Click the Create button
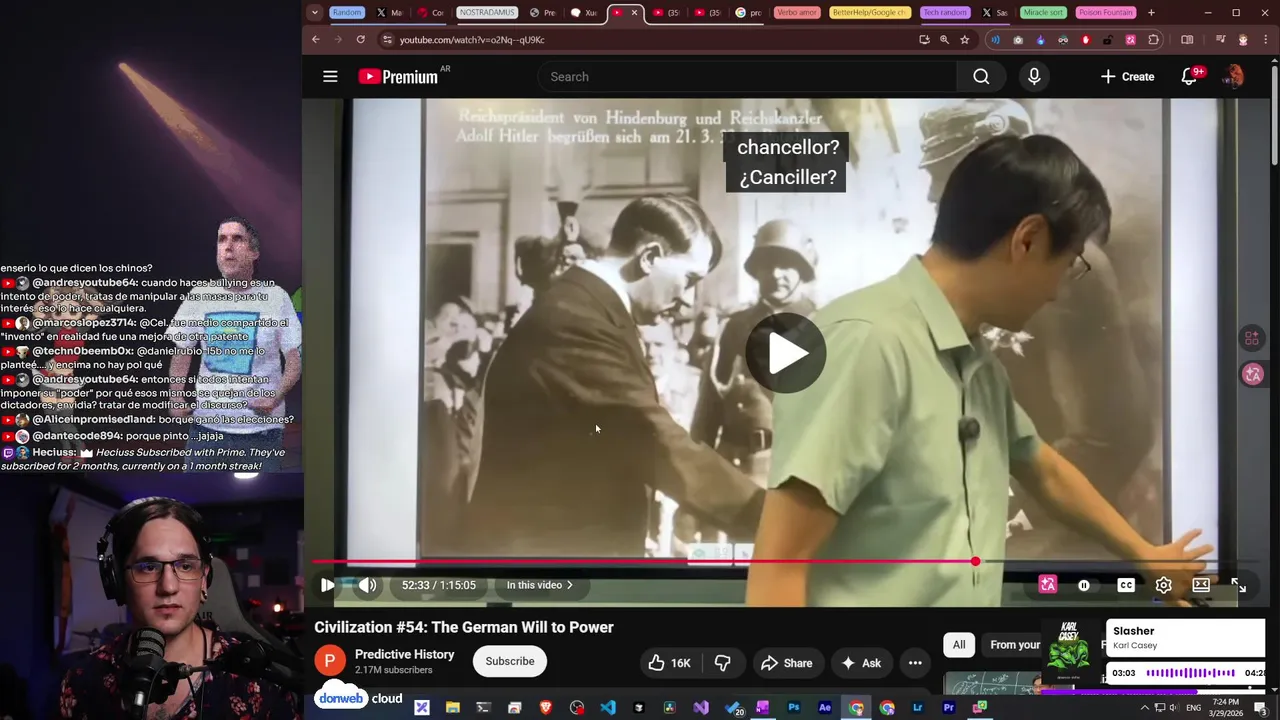Image resolution: width=1280 pixels, height=720 pixels. coord(1127,76)
